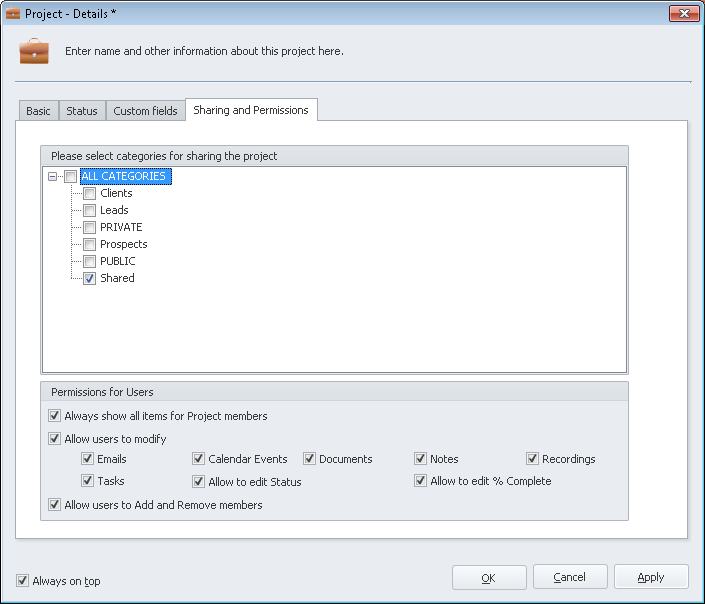Tick the Leads category checkbox

(x=90, y=211)
